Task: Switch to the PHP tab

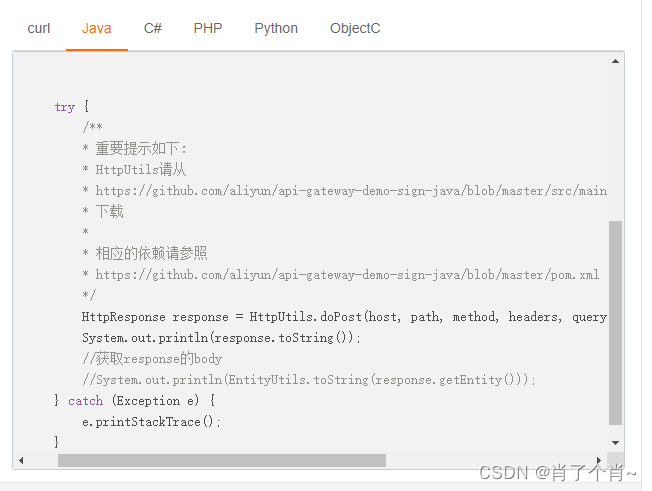Action: pyautogui.click(x=208, y=28)
